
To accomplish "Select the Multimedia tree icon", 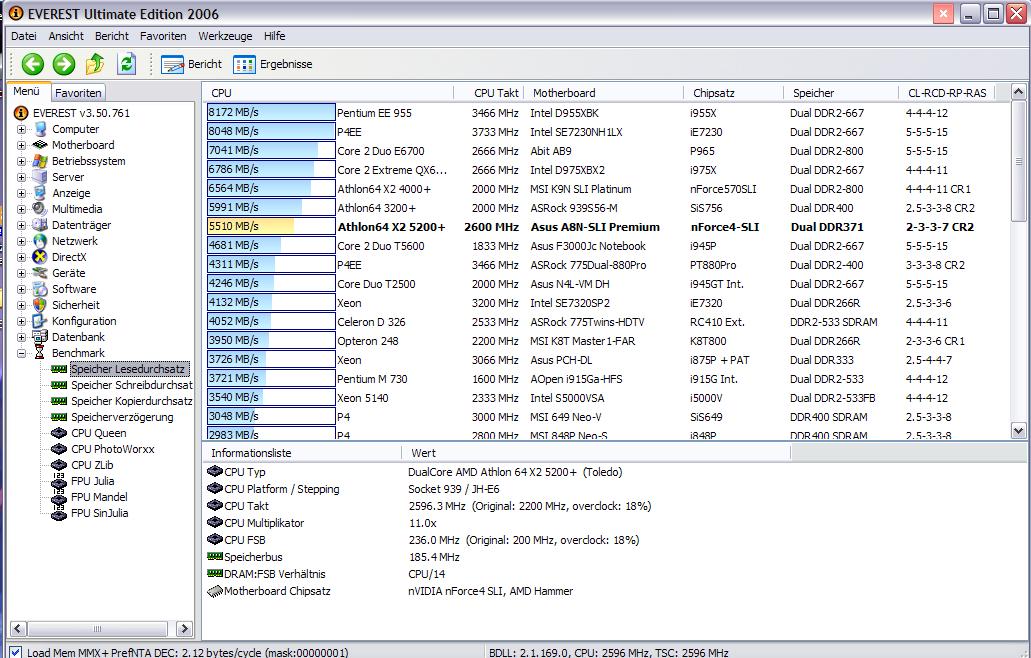I will [x=41, y=209].
